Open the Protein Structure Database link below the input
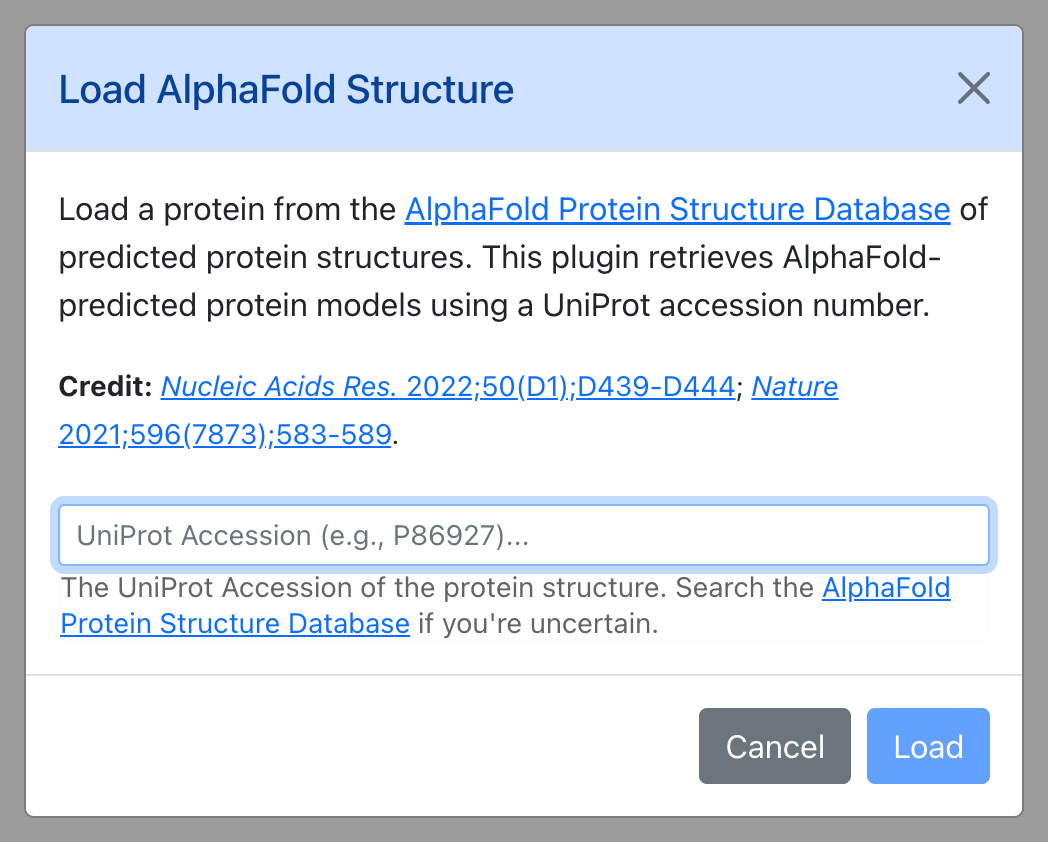The image size is (1048, 842). [x=235, y=623]
